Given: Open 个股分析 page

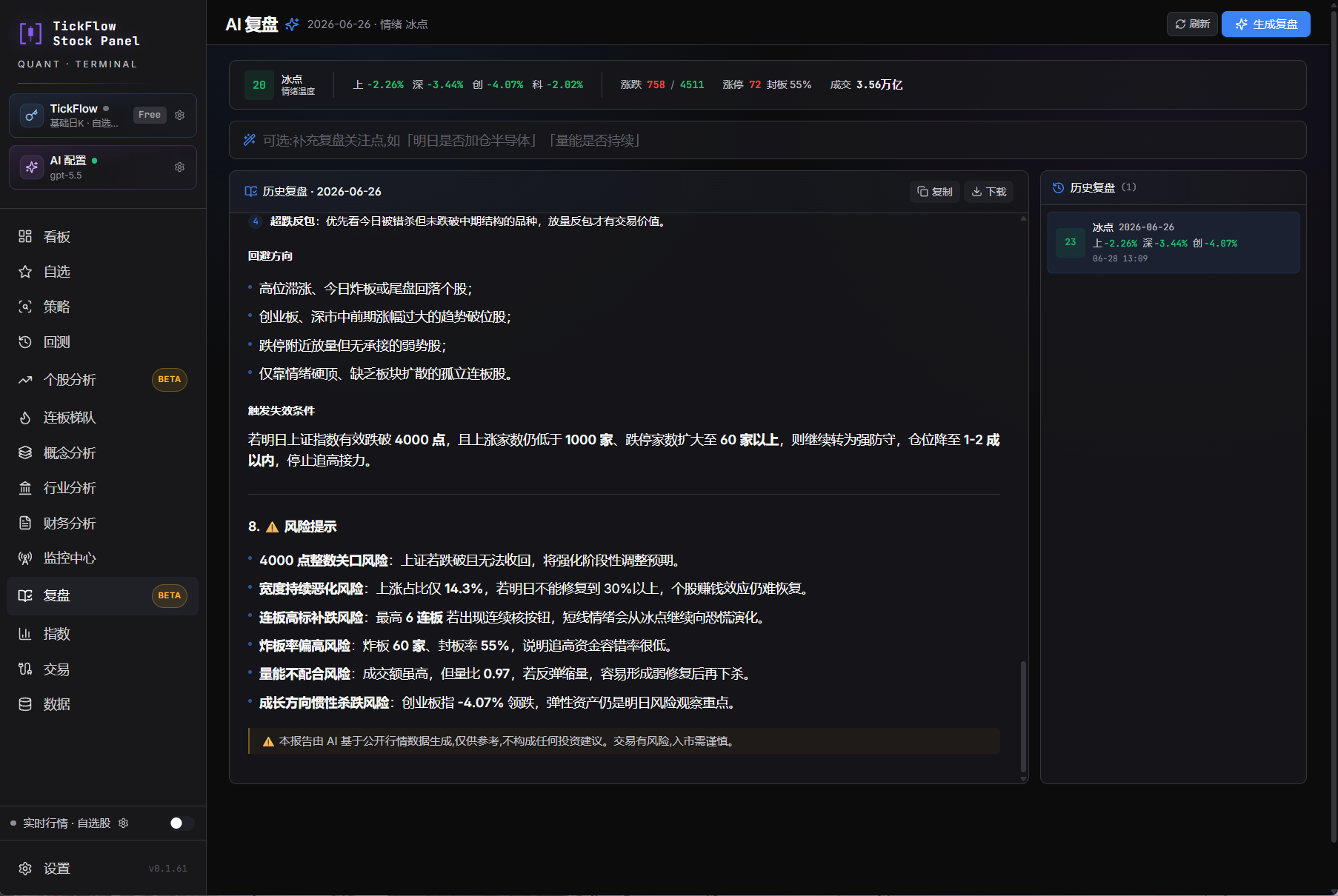Looking at the screenshot, I should point(103,380).
